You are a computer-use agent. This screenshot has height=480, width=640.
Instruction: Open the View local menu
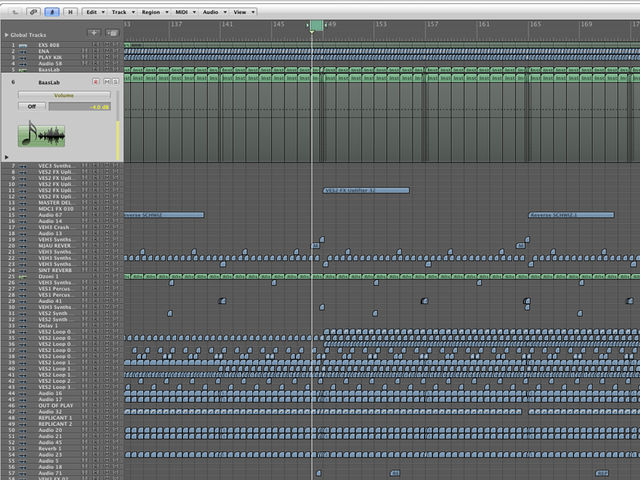coord(244,12)
